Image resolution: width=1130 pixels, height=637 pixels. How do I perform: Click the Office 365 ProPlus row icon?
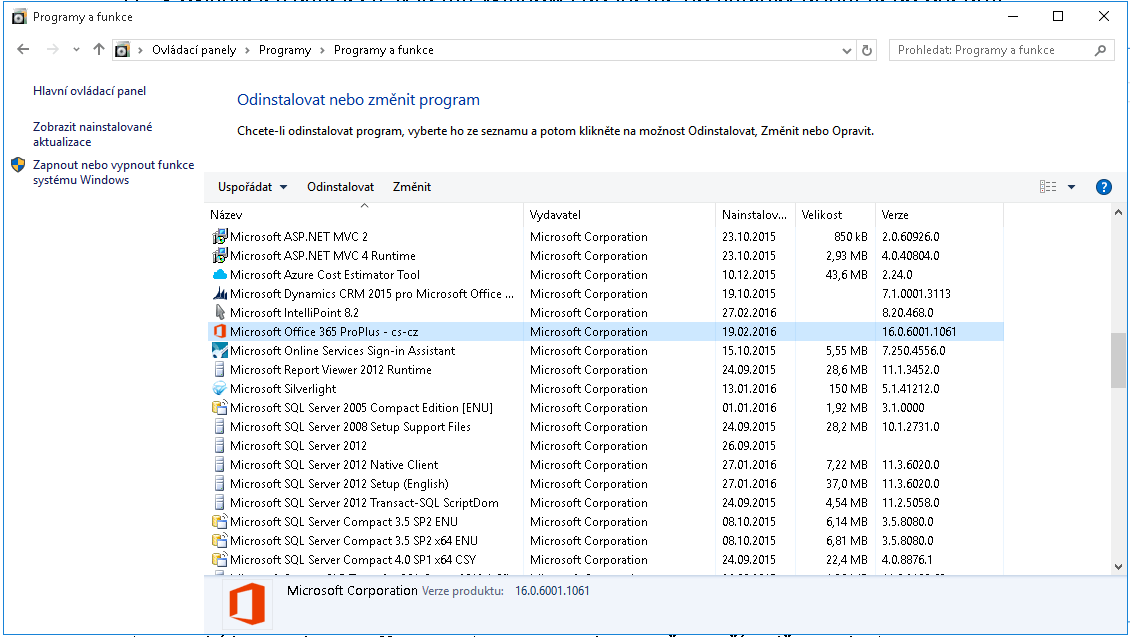(220, 331)
